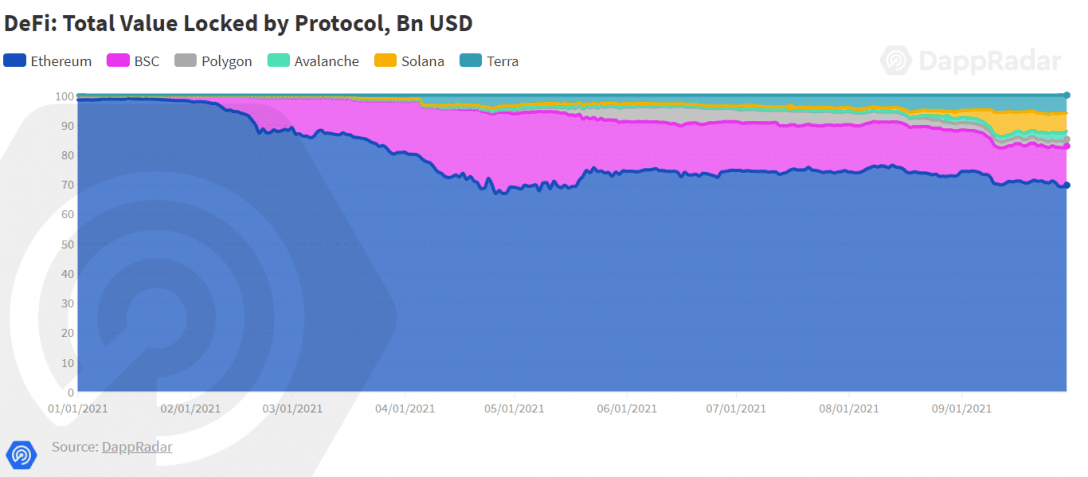
Task: Select the BSC line end-point marker
Action: 1067,146
